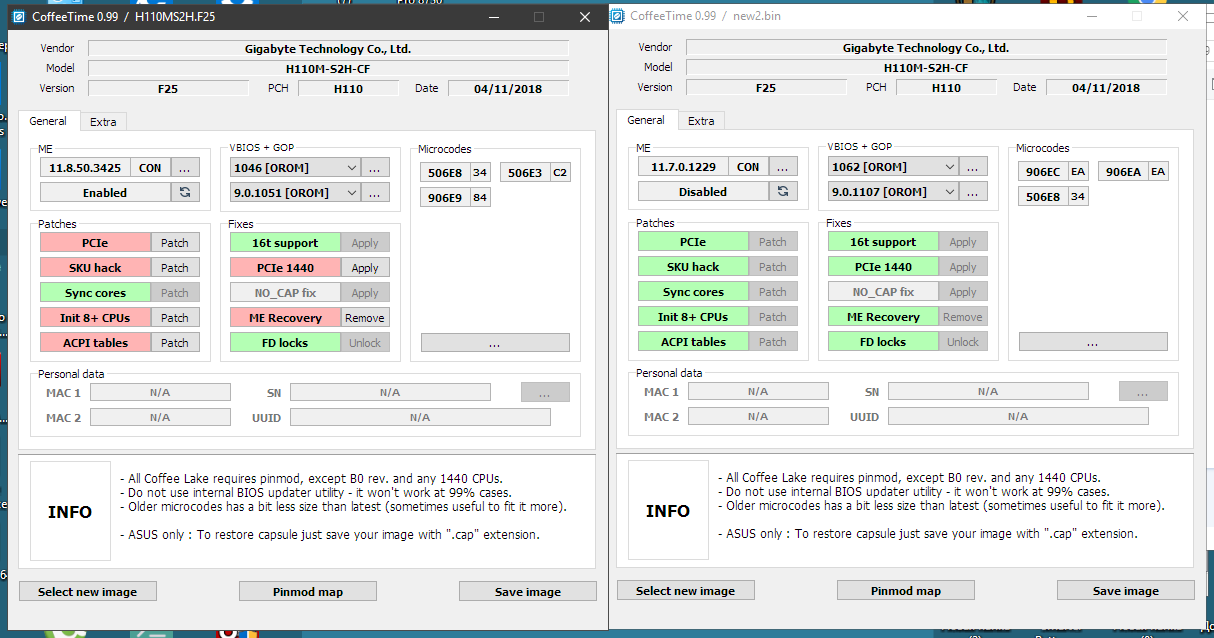Click MAC 1 field in left window
The height and width of the screenshot is (638, 1214).
coord(160,392)
